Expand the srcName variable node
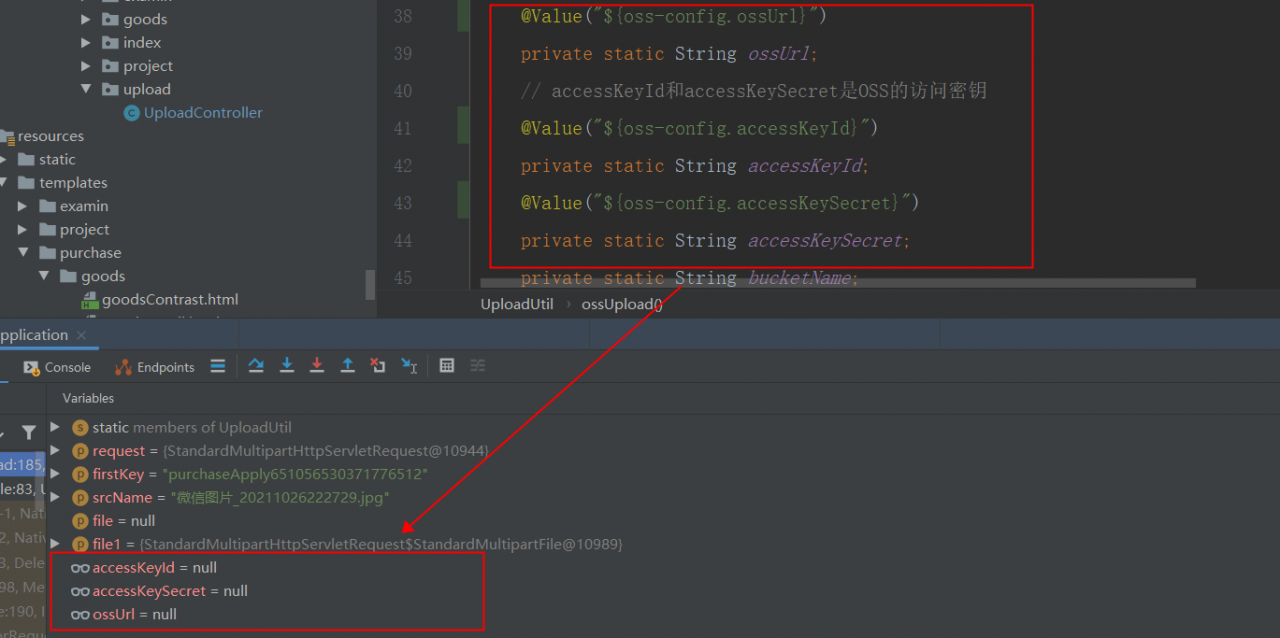 tap(56, 498)
